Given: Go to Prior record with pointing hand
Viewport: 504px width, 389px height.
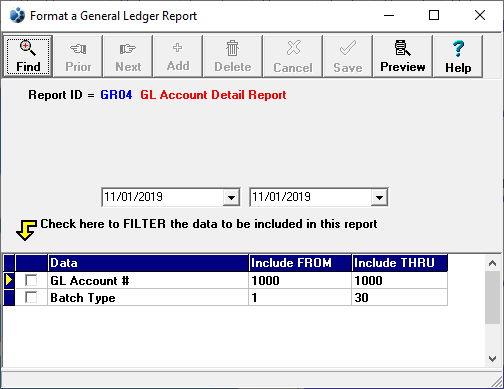Looking at the screenshot, I should point(78,56).
